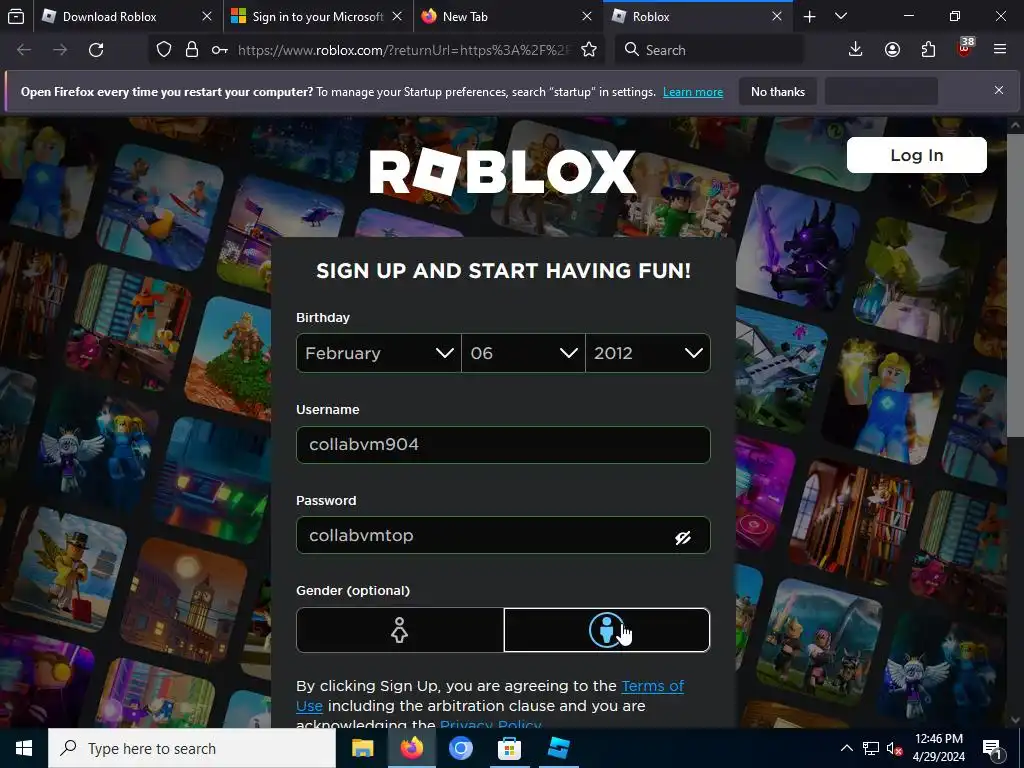Select the male gender option
Screen dimensions: 1024x768
pyautogui.click(x=607, y=630)
